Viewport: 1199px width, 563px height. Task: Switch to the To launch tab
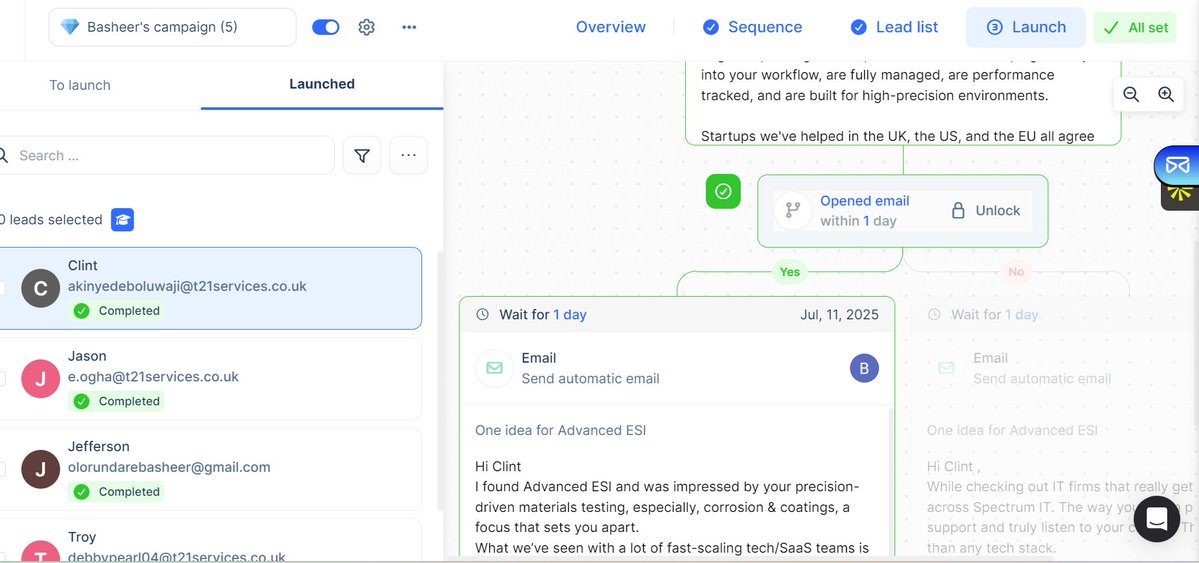click(80, 85)
